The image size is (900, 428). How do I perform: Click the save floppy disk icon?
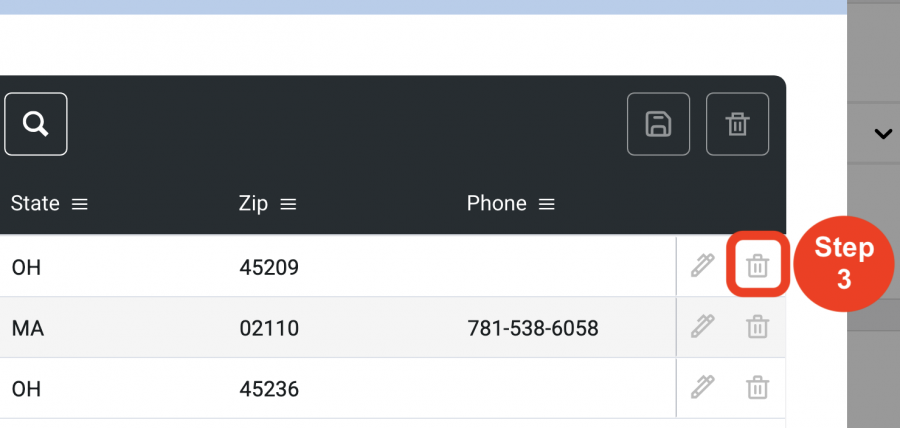point(658,124)
